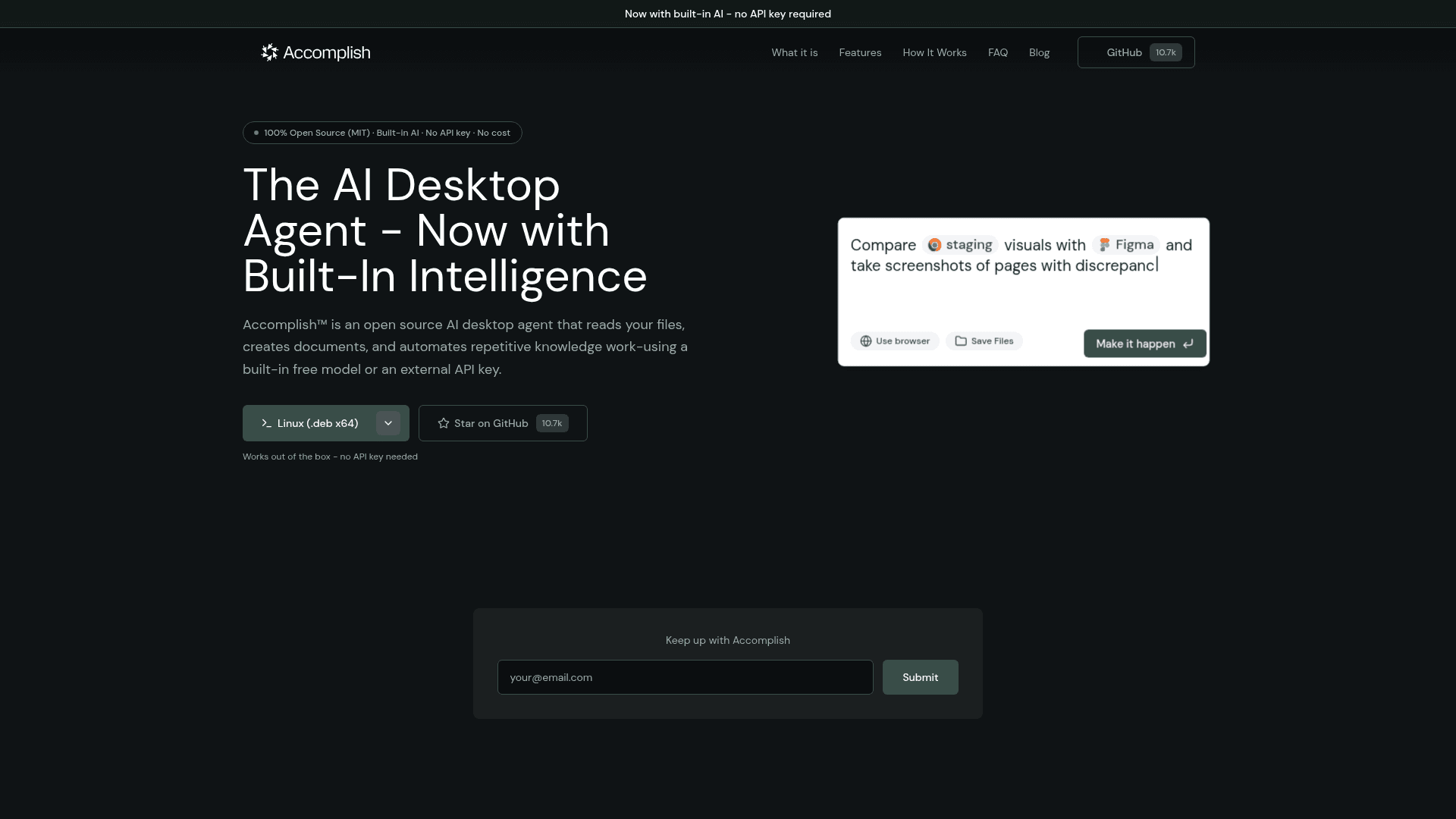Click the staging chip icon in the prompt
The width and height of the screenshot is (1456, 819).
tap(934, 244)
